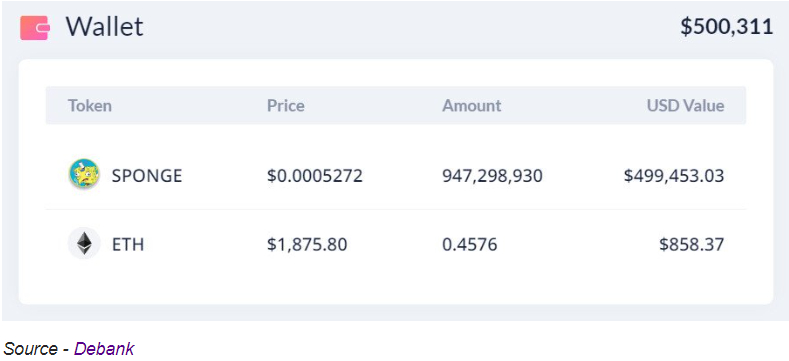This screenshot has width=789, height=361.
Task: Click the ETH diamond logo icon
Action: pyautogui.click(x=84, y=244)
